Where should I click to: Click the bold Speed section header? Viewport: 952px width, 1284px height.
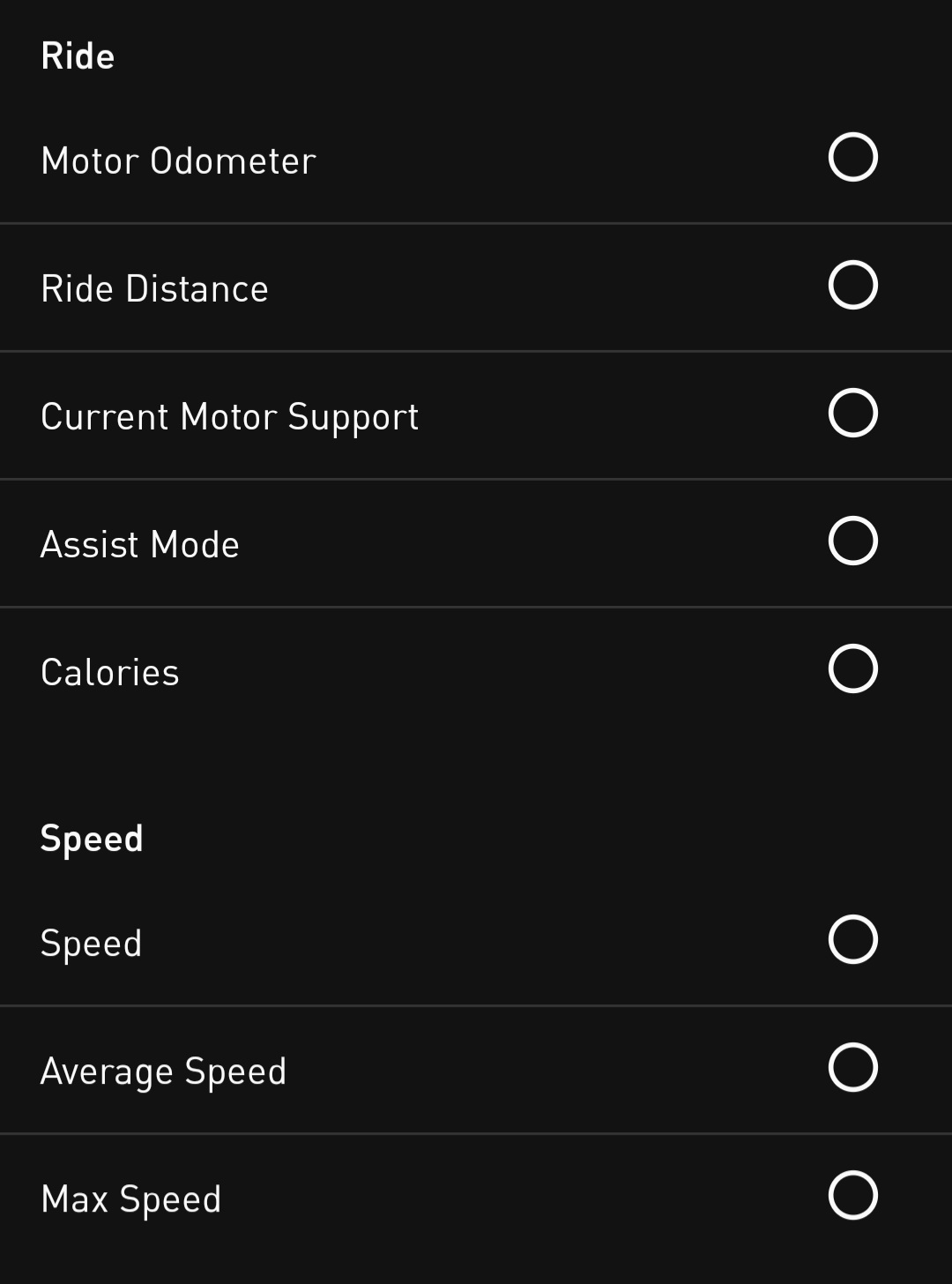[x=92, y=838]
